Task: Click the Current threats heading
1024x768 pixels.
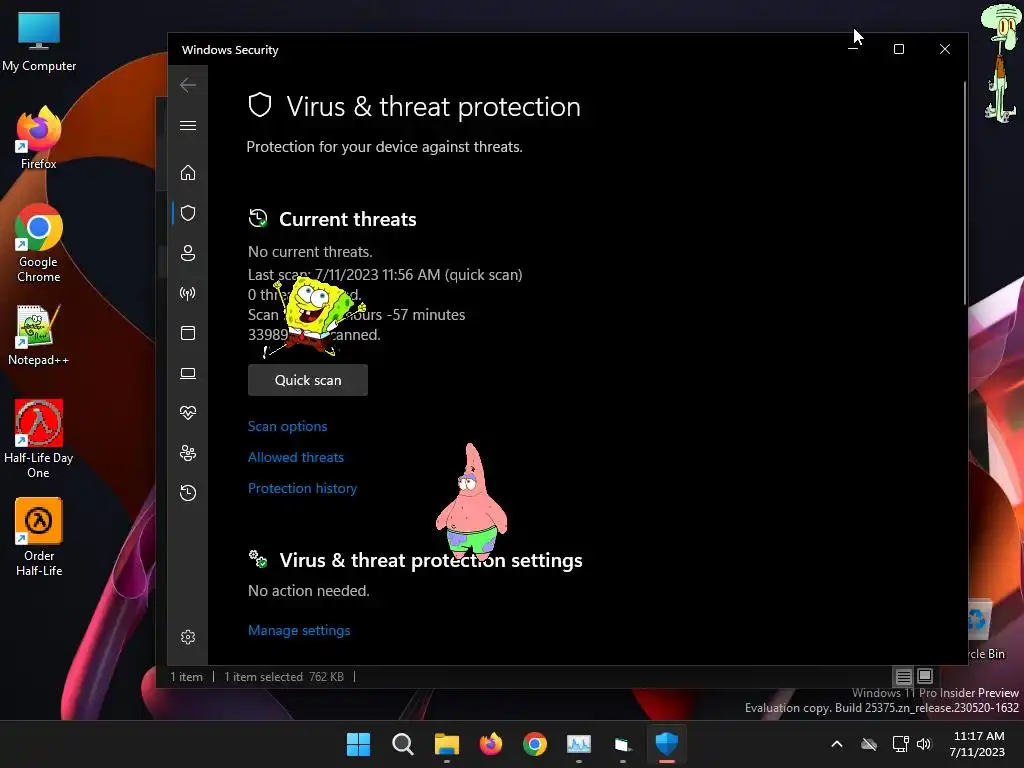Action: (x=347, y=219)
